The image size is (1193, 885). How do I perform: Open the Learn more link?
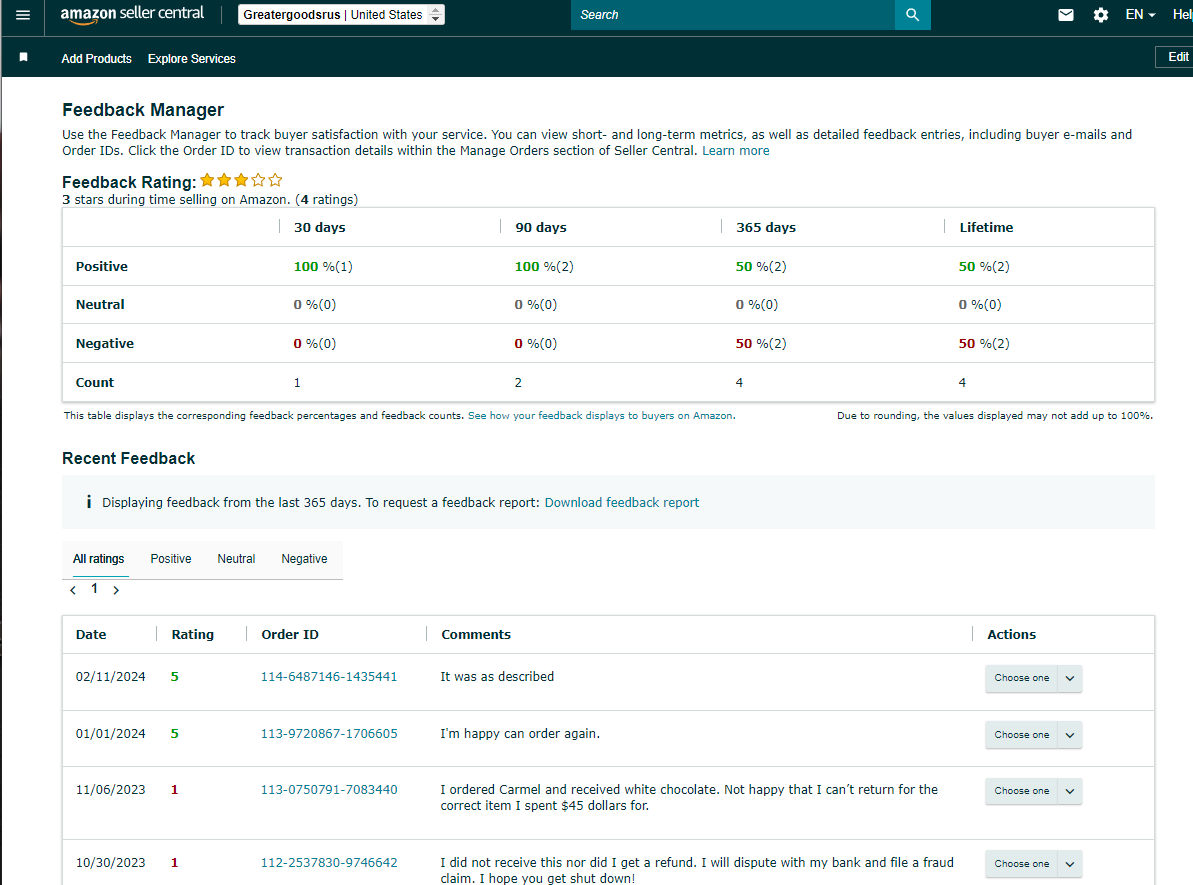pos(735,151)
